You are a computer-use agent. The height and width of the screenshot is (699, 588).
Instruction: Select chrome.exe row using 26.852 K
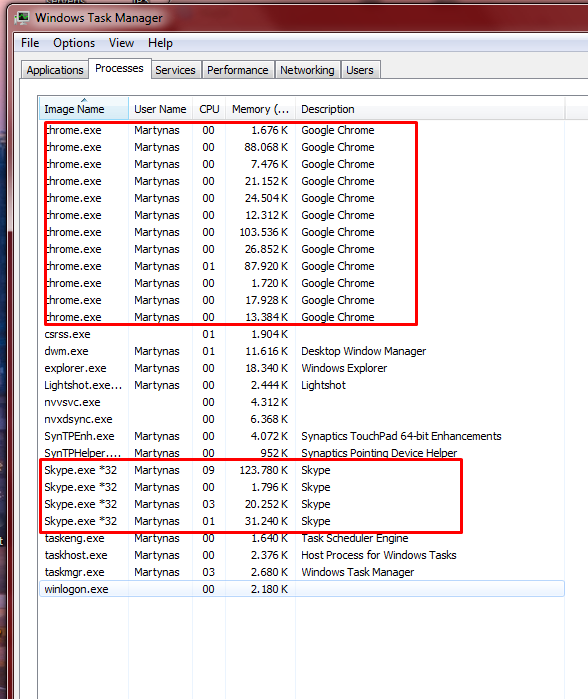(302, 249)
